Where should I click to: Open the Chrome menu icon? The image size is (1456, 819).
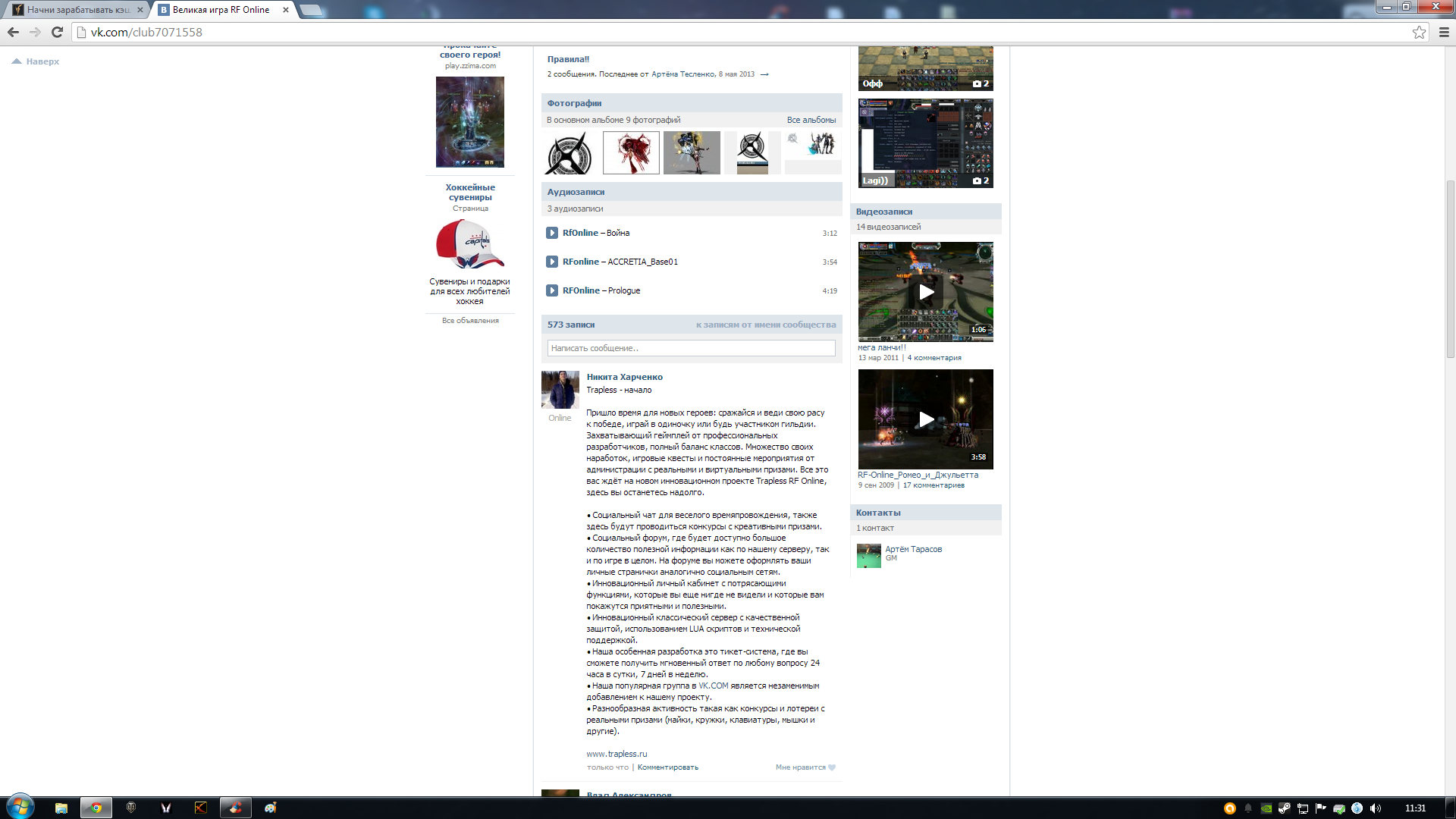coord(1444,32)
